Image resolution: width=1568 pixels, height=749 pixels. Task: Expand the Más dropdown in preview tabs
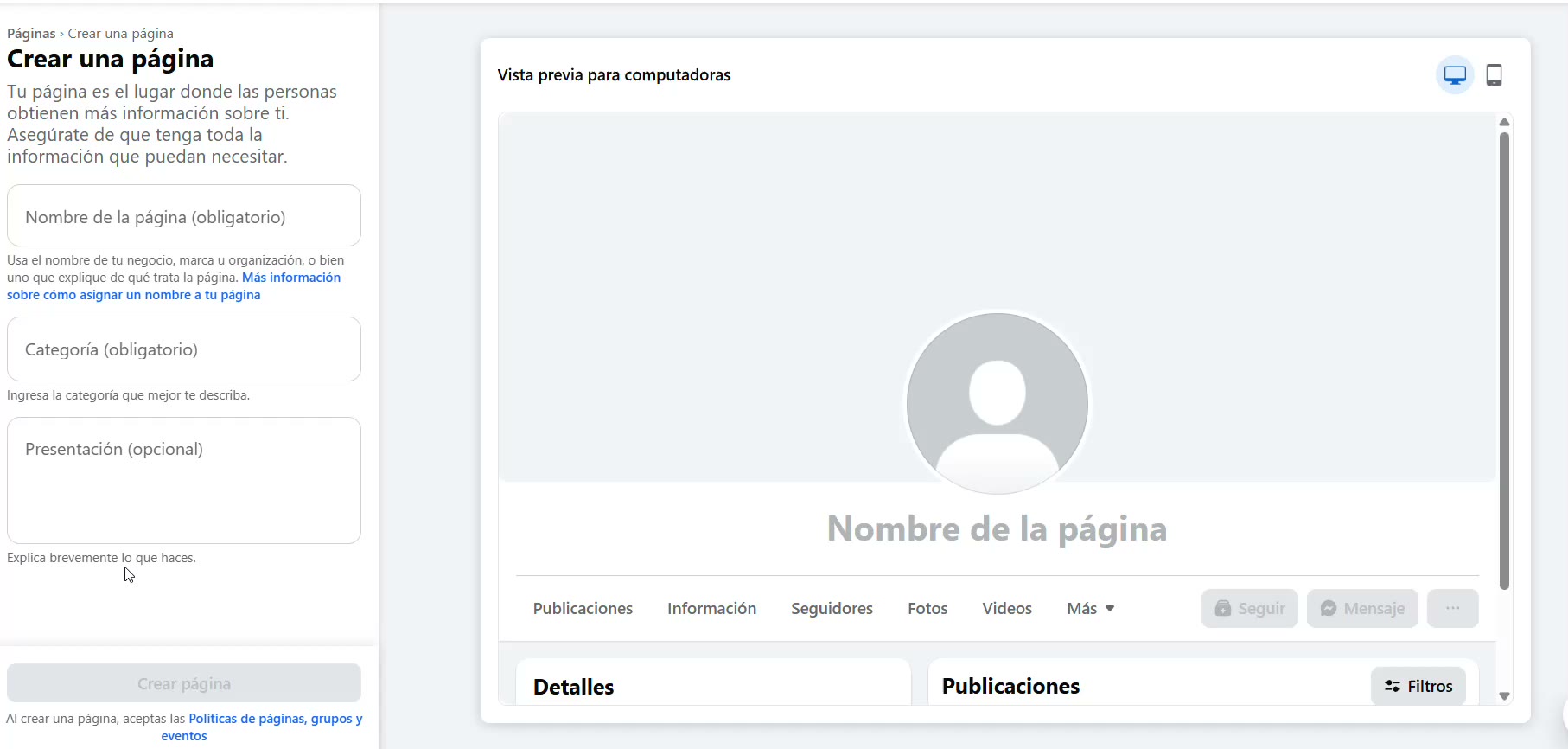pyautogui.click(x=1091, y=609)
